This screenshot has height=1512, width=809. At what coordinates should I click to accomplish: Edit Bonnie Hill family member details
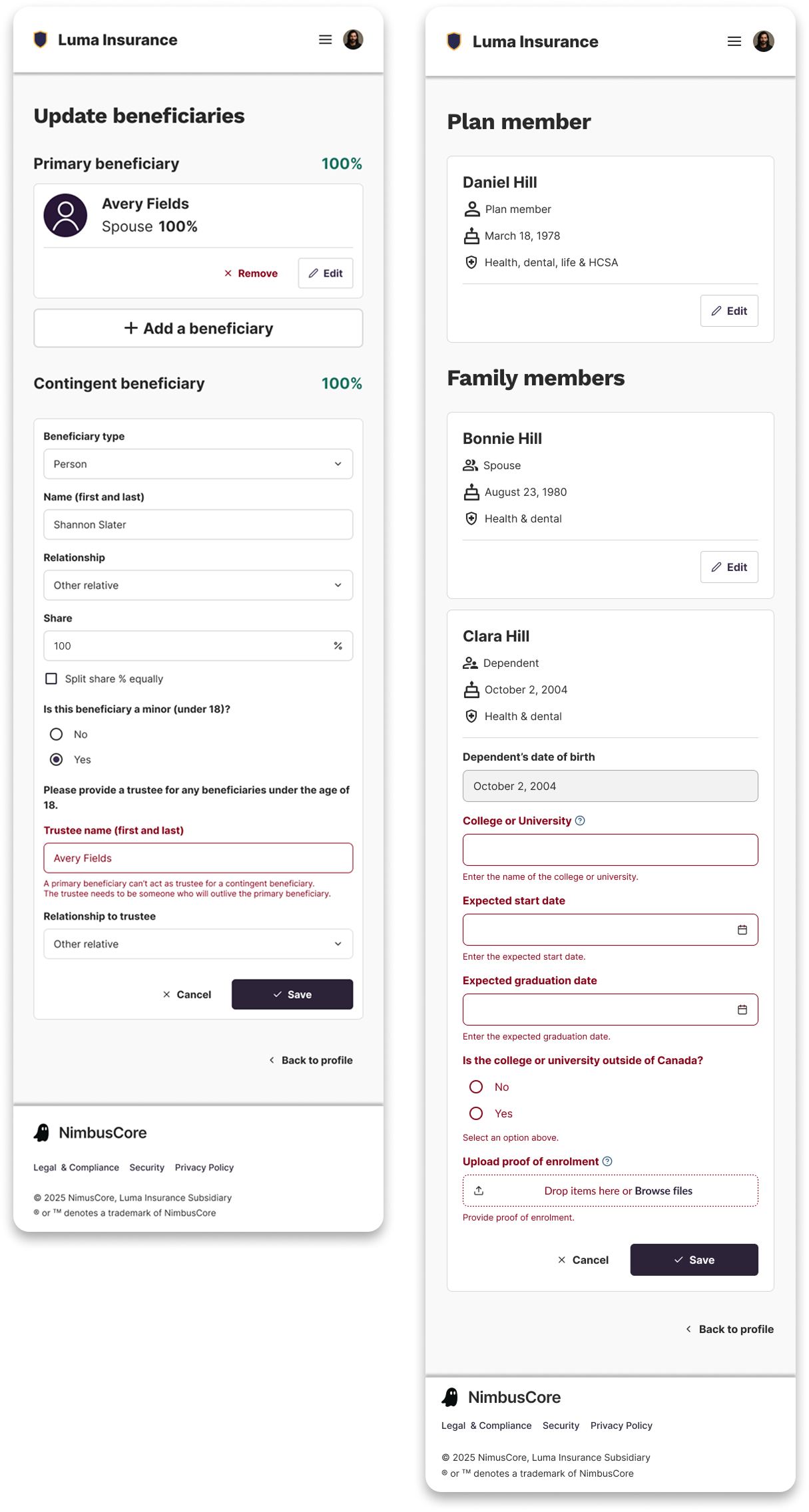coord(728,567)
